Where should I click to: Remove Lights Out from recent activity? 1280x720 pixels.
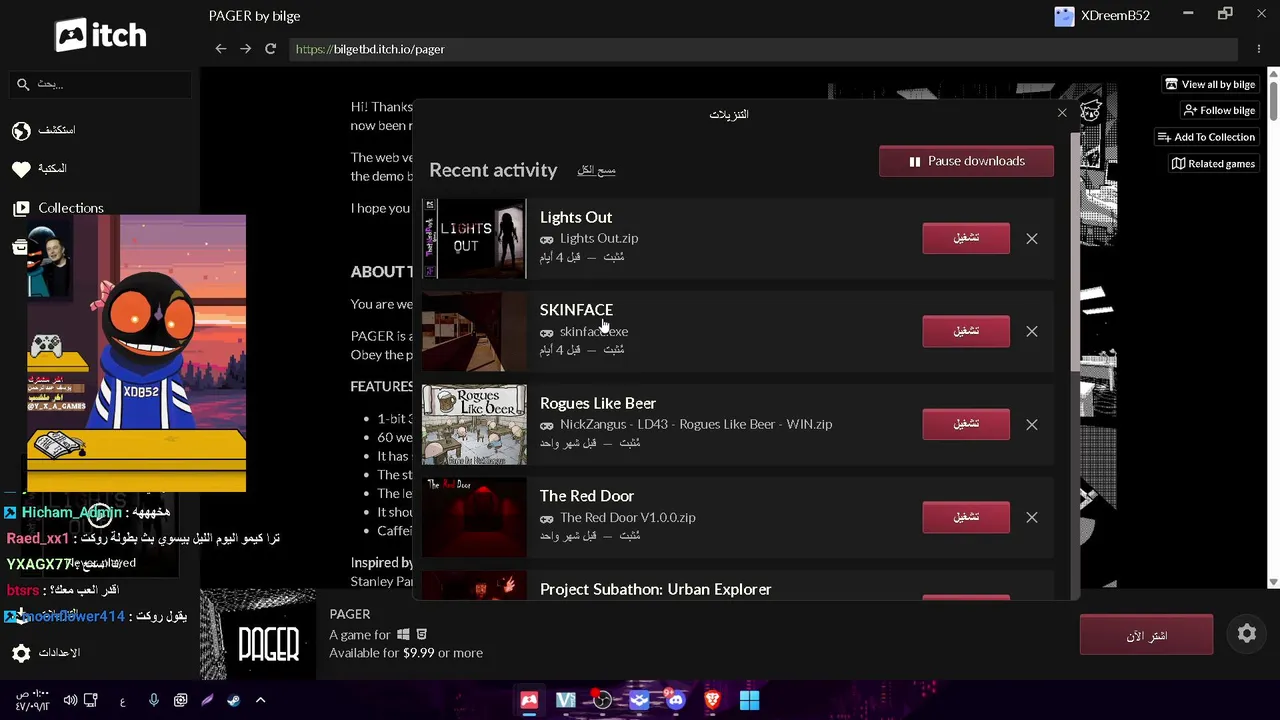click(1032, 238)
